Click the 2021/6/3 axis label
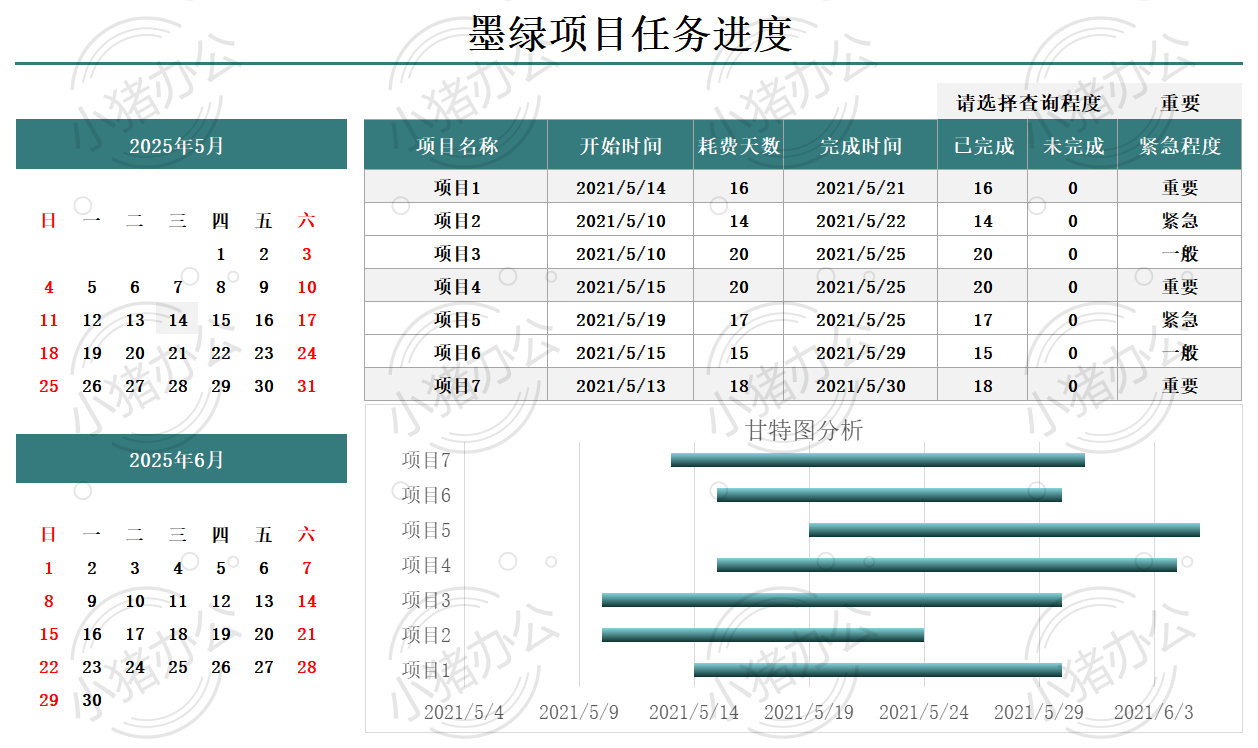Viewport: 1258px width, 748px height. pos(1154,712)
